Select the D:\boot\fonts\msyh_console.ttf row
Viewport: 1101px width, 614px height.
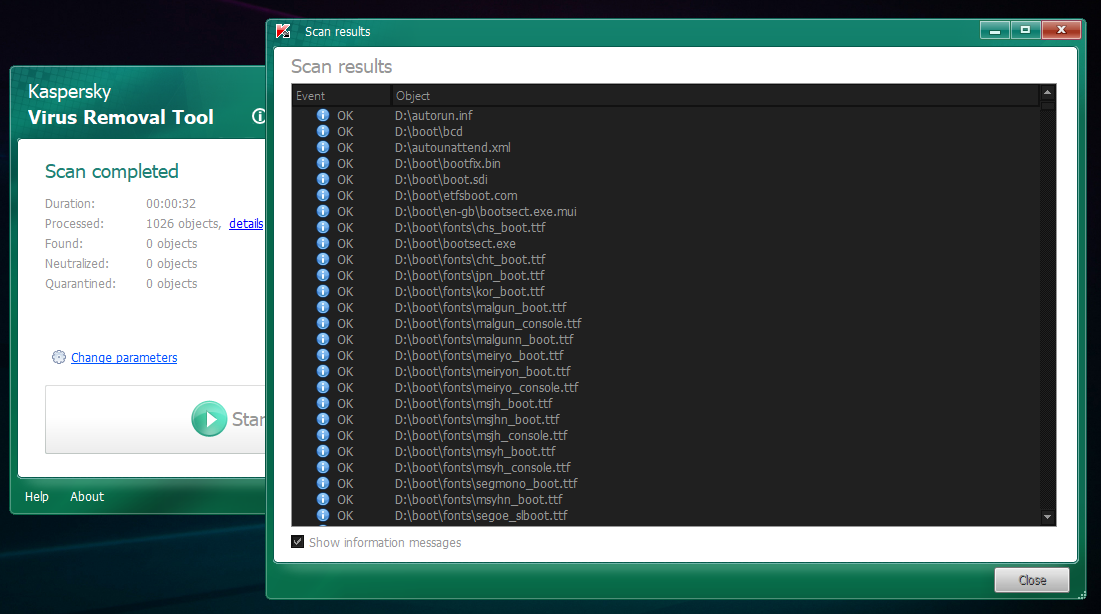pyautogui.click(x=666, y=468)
